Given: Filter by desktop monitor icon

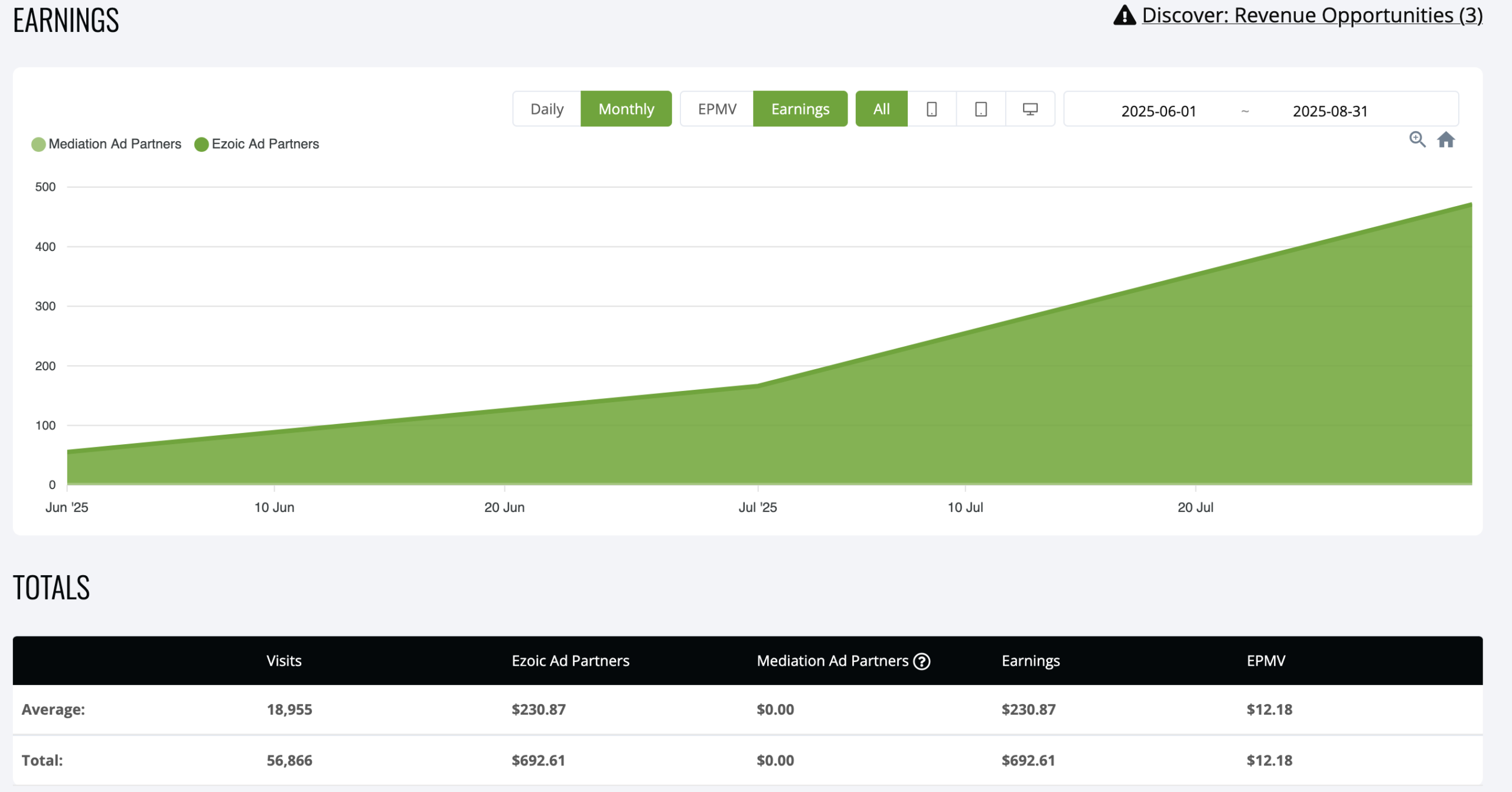Looking at the screenshot, I should tap(1030, 109).
